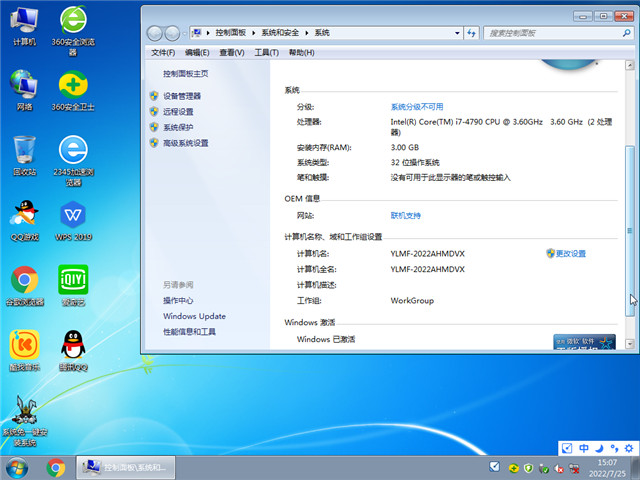Screen dimensions: 640x480
Task: Launch 谷歌浏览器 desktop Chrome icon
Action: (24, 286)
